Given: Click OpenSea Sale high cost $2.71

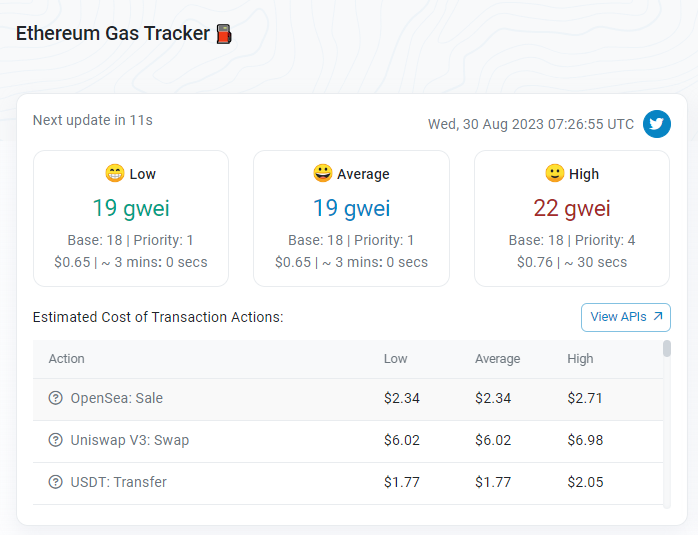Looking at the screenshot, I should (x=585, y=398).
